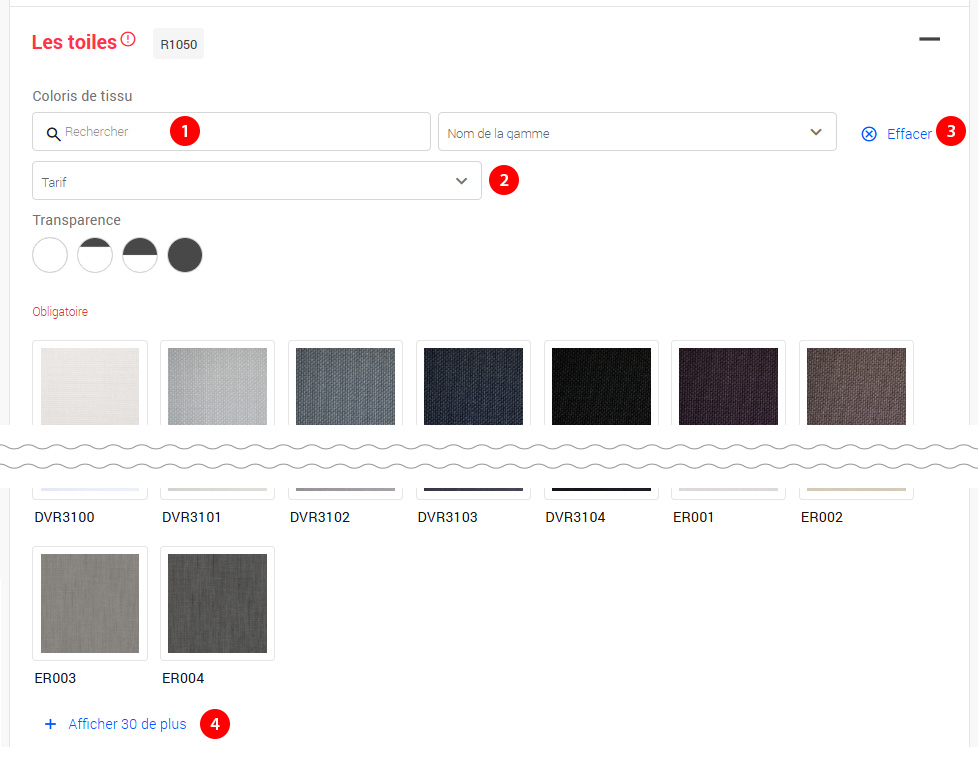Click the Effacer link to clear filters
The width and height of the screenshot is (978, 770).
point(909,134)
